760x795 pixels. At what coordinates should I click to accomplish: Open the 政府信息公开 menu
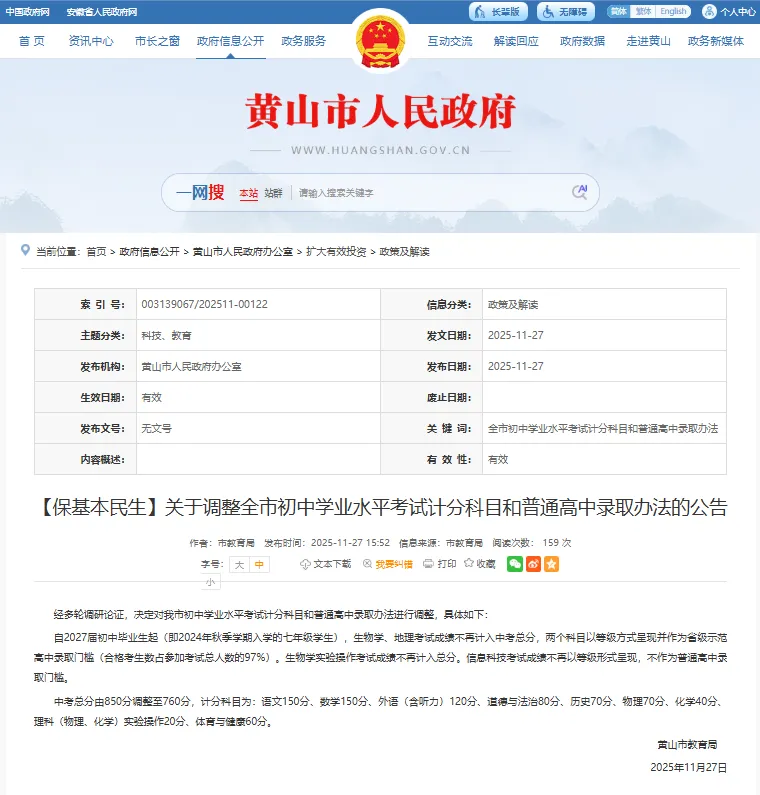point(231,41)
